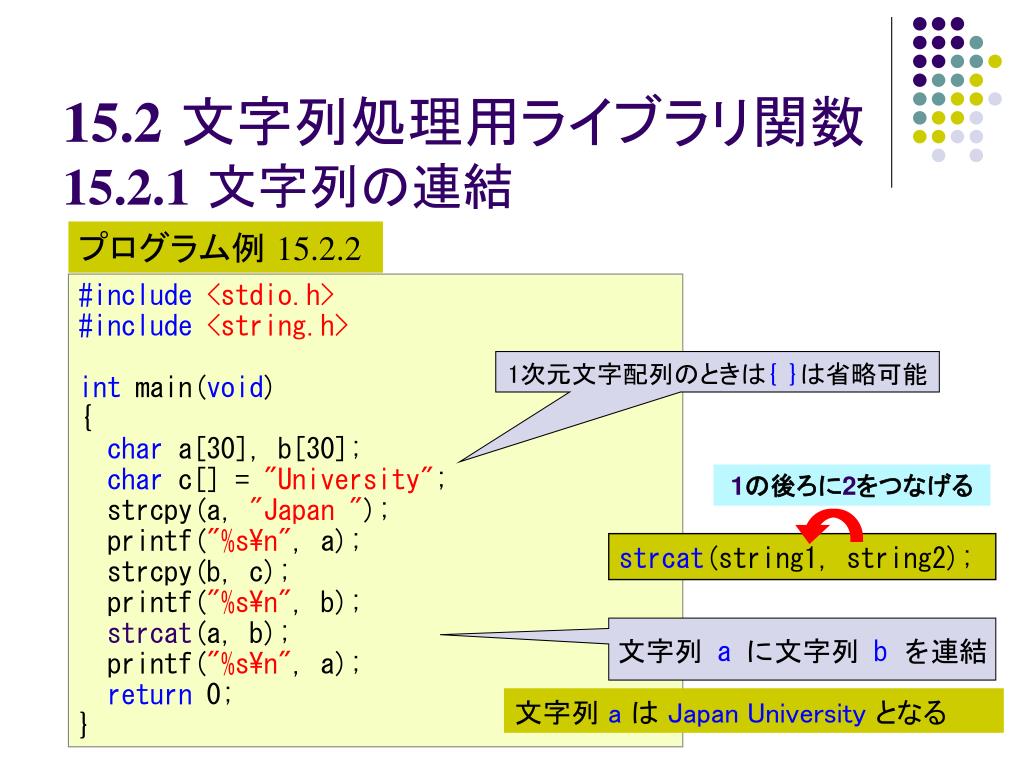
Task: Click the callout "文字列 a に文字列 b を連結"
Action: click(802, 650)
